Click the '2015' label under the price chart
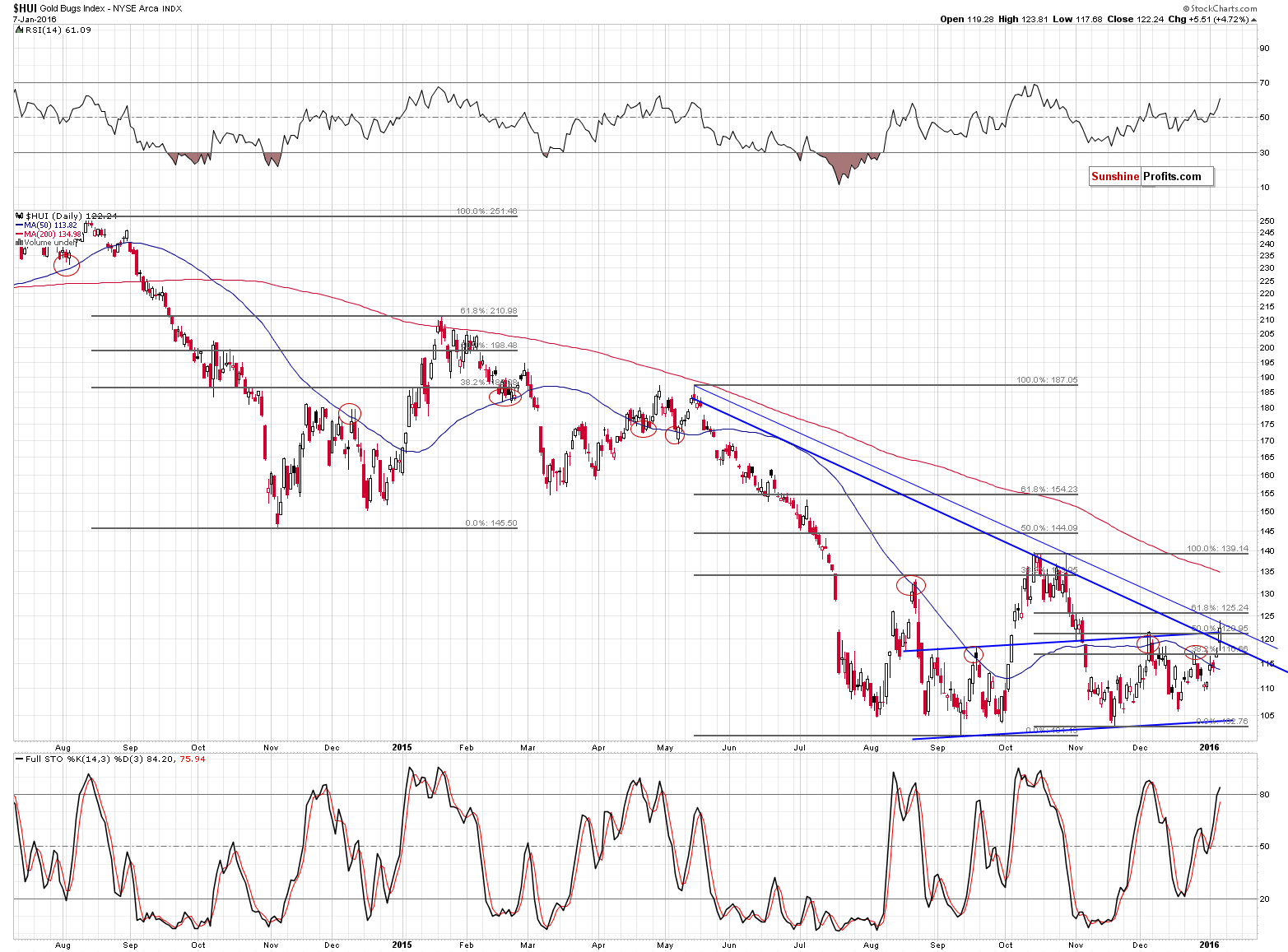 pos(402,747)
